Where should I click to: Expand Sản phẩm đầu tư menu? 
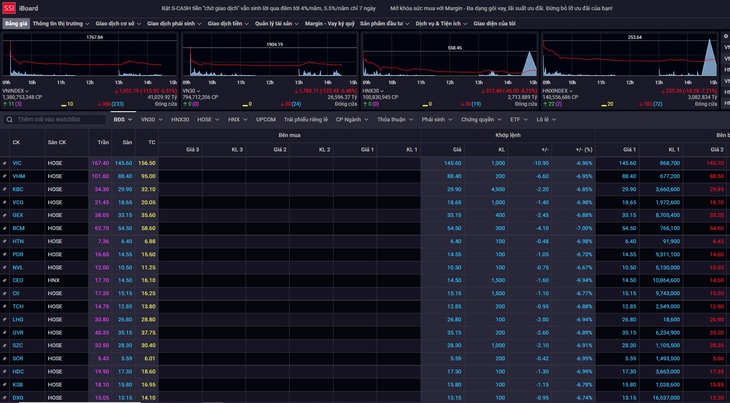(385, 23)
